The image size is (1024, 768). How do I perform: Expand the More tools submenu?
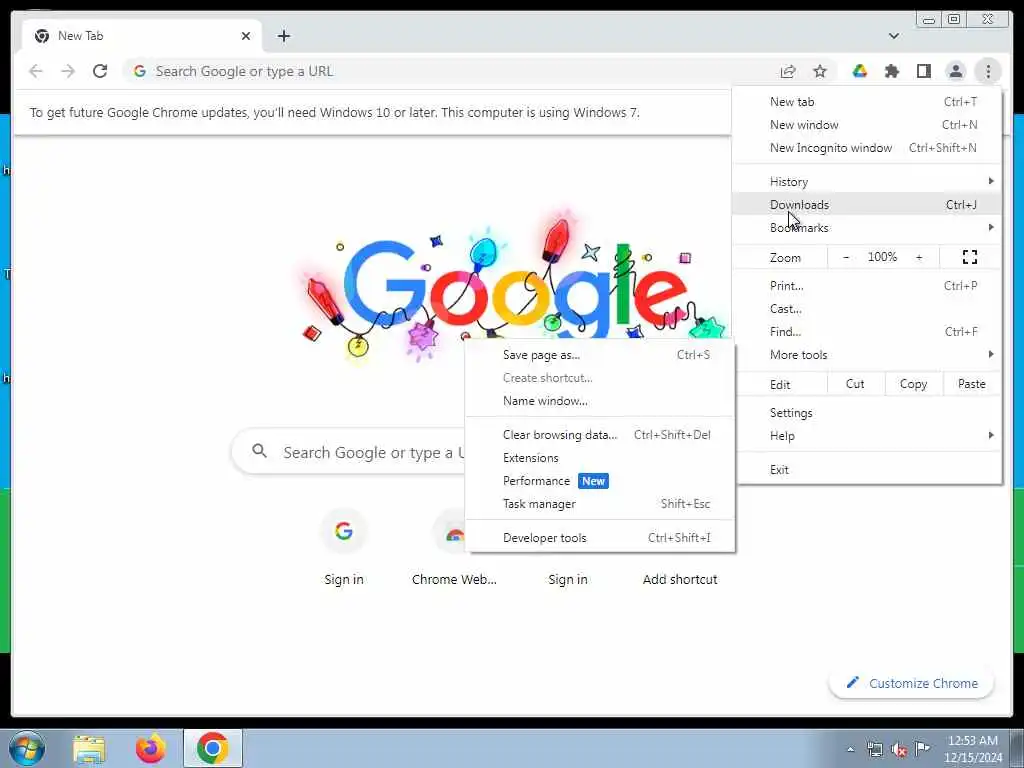pos(867,355)
